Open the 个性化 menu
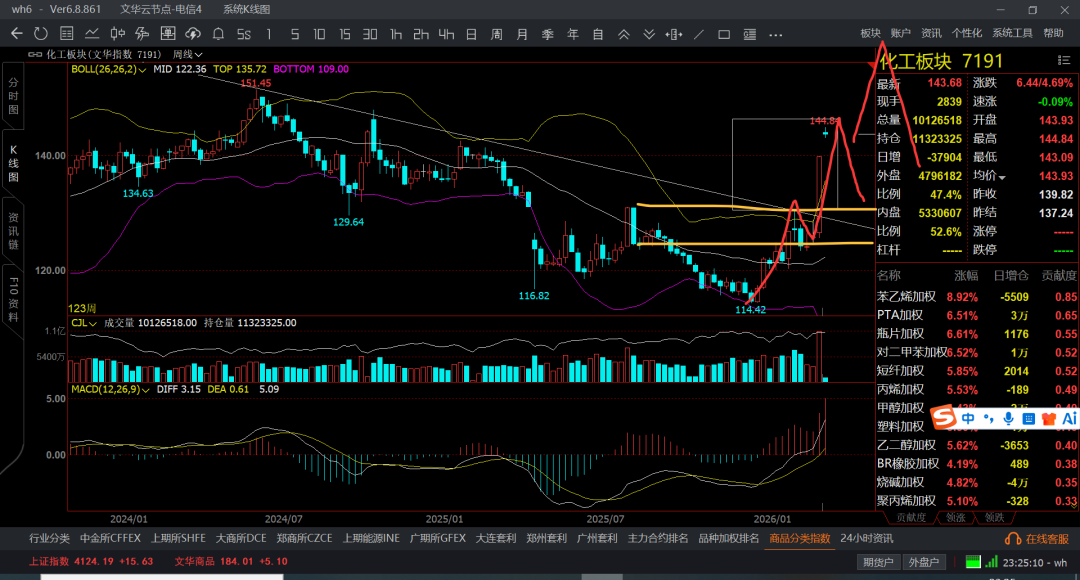The image size is (1080, 580). click(x=967, y=33)
